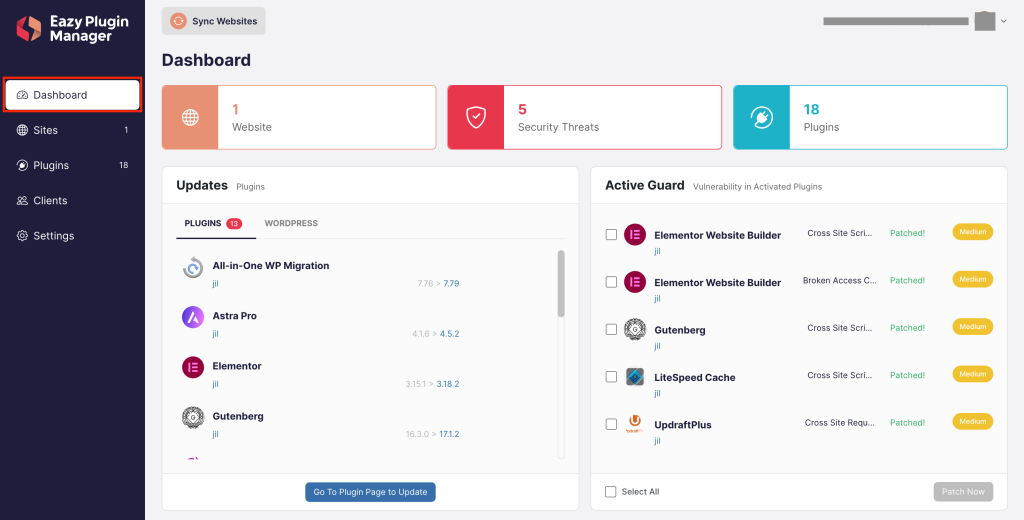Click the All-in-One WP Migration plugin icon
This screenshot has width=1024, height=520.
(193, 268)
